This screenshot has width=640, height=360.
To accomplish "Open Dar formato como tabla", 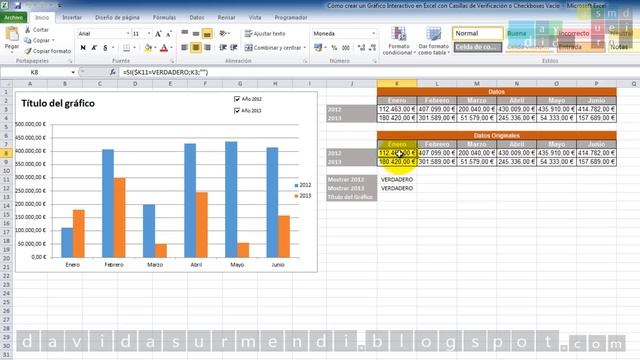I will point(433,41).
